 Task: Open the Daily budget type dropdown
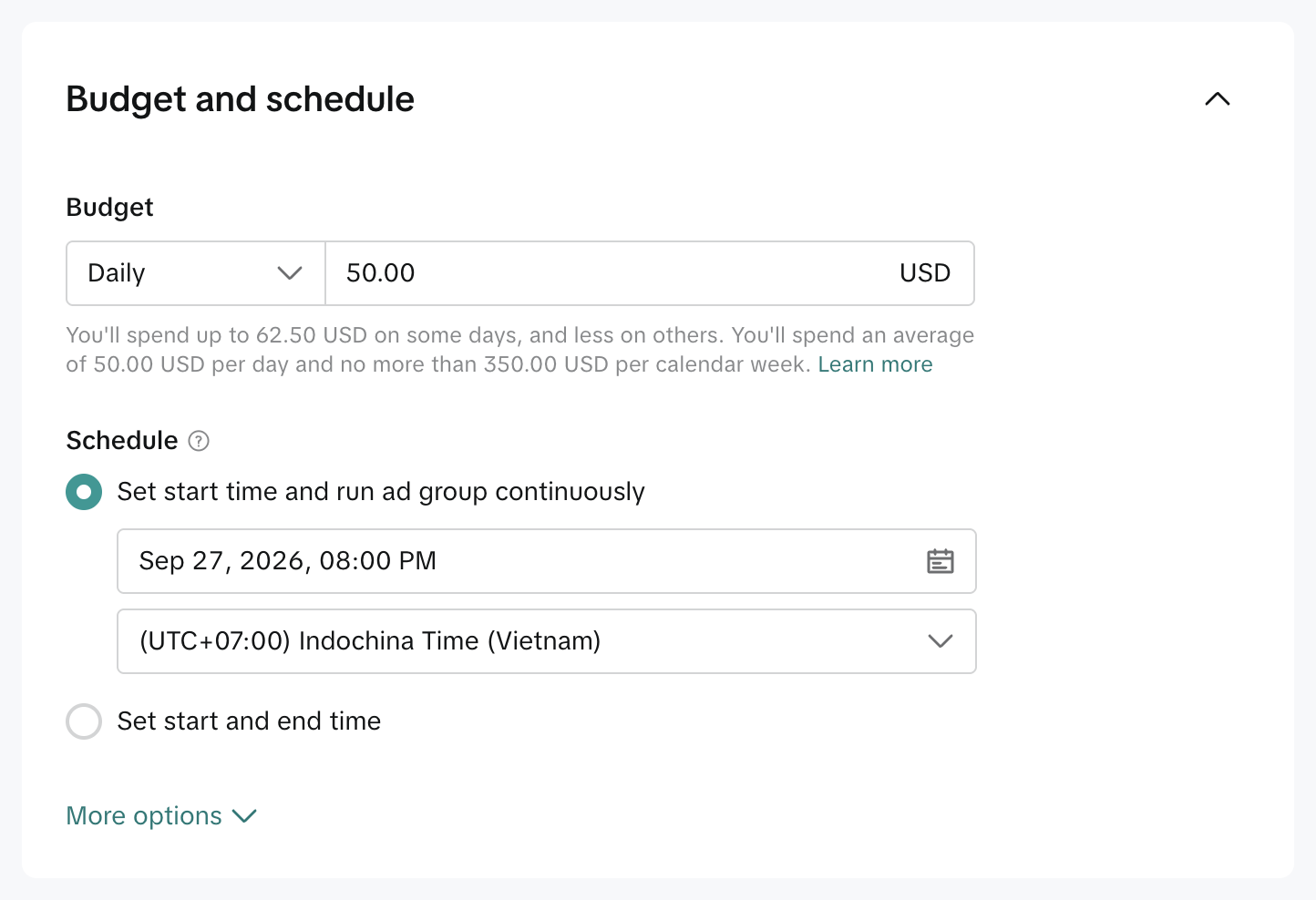[196, 273]
